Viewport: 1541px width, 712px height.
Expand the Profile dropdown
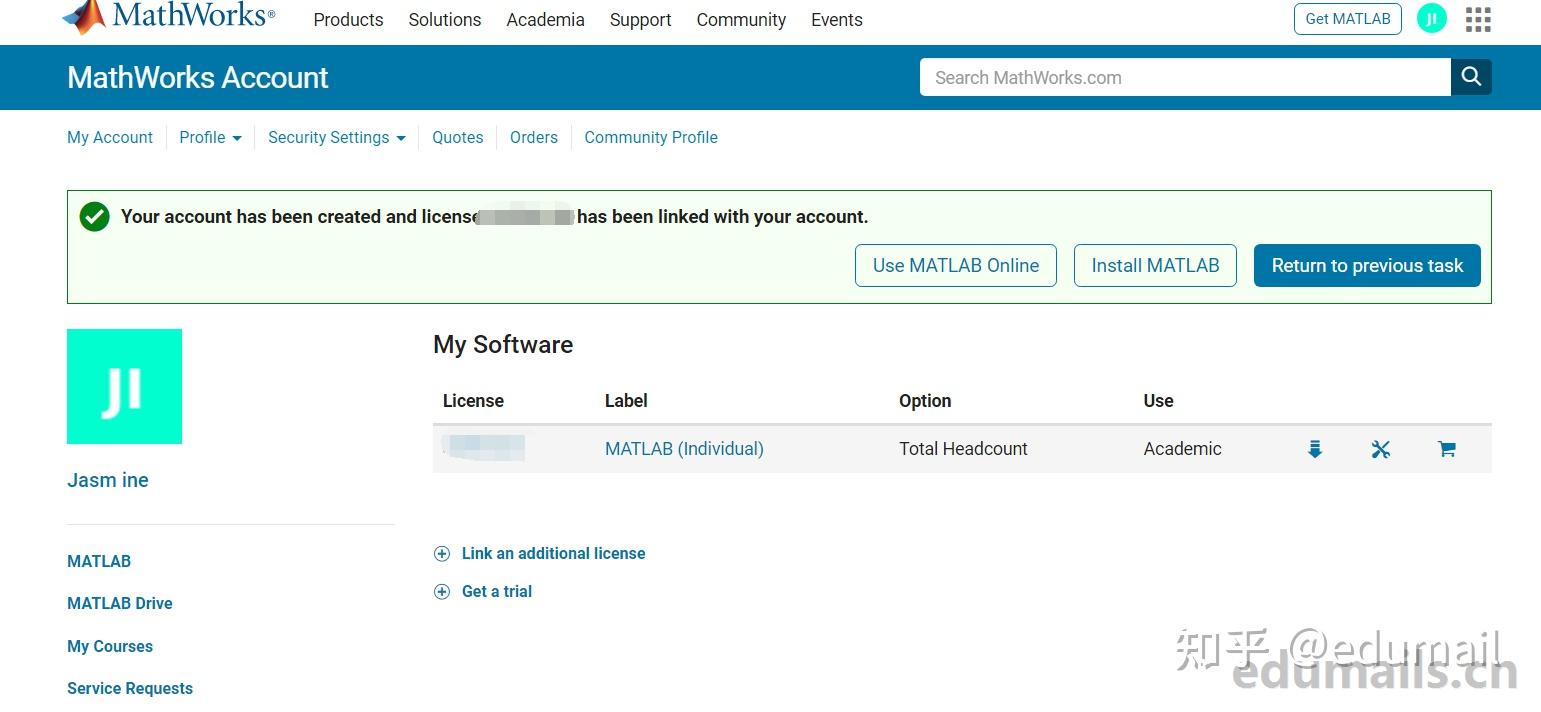(x=210, y=137)
